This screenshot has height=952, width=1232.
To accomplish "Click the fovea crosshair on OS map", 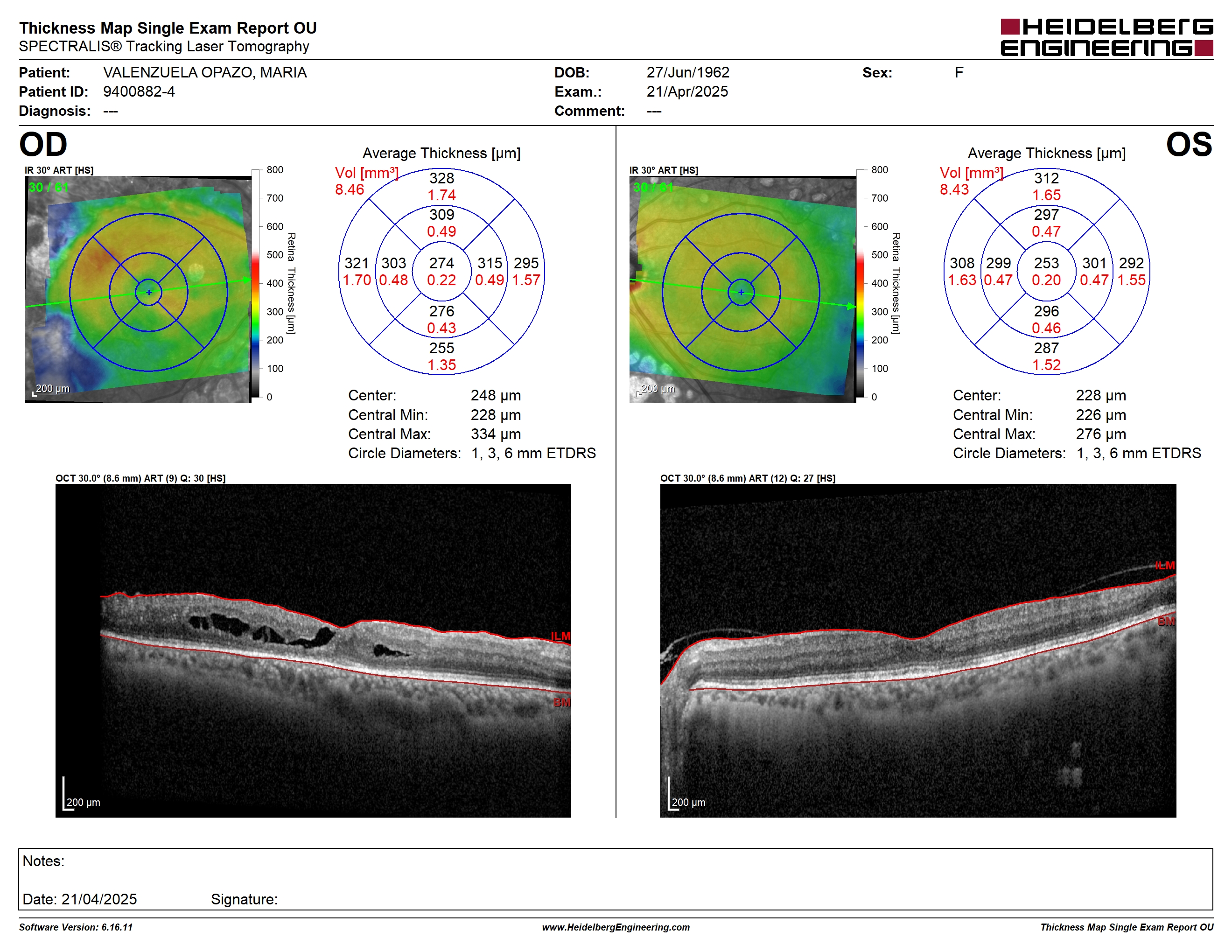I will point(741,292).
